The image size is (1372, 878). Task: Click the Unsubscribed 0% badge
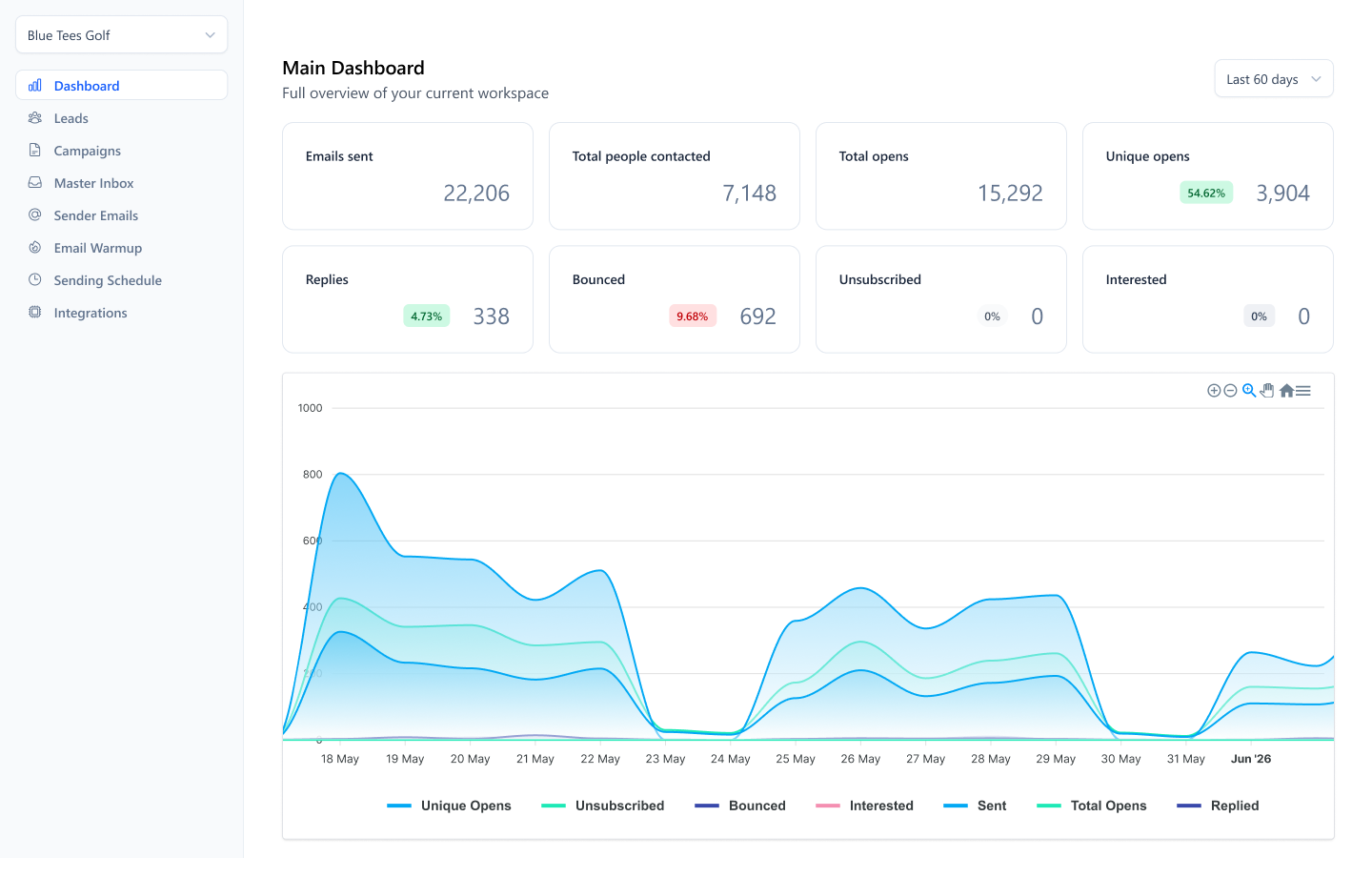[992, 316]
